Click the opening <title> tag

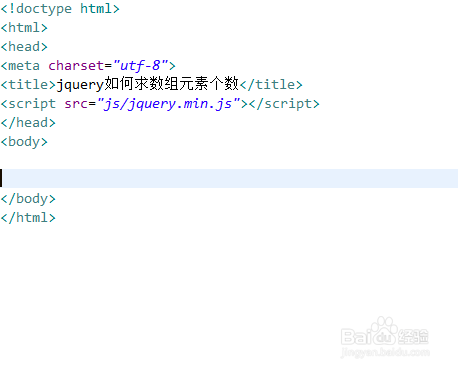(x=28, y=85)
